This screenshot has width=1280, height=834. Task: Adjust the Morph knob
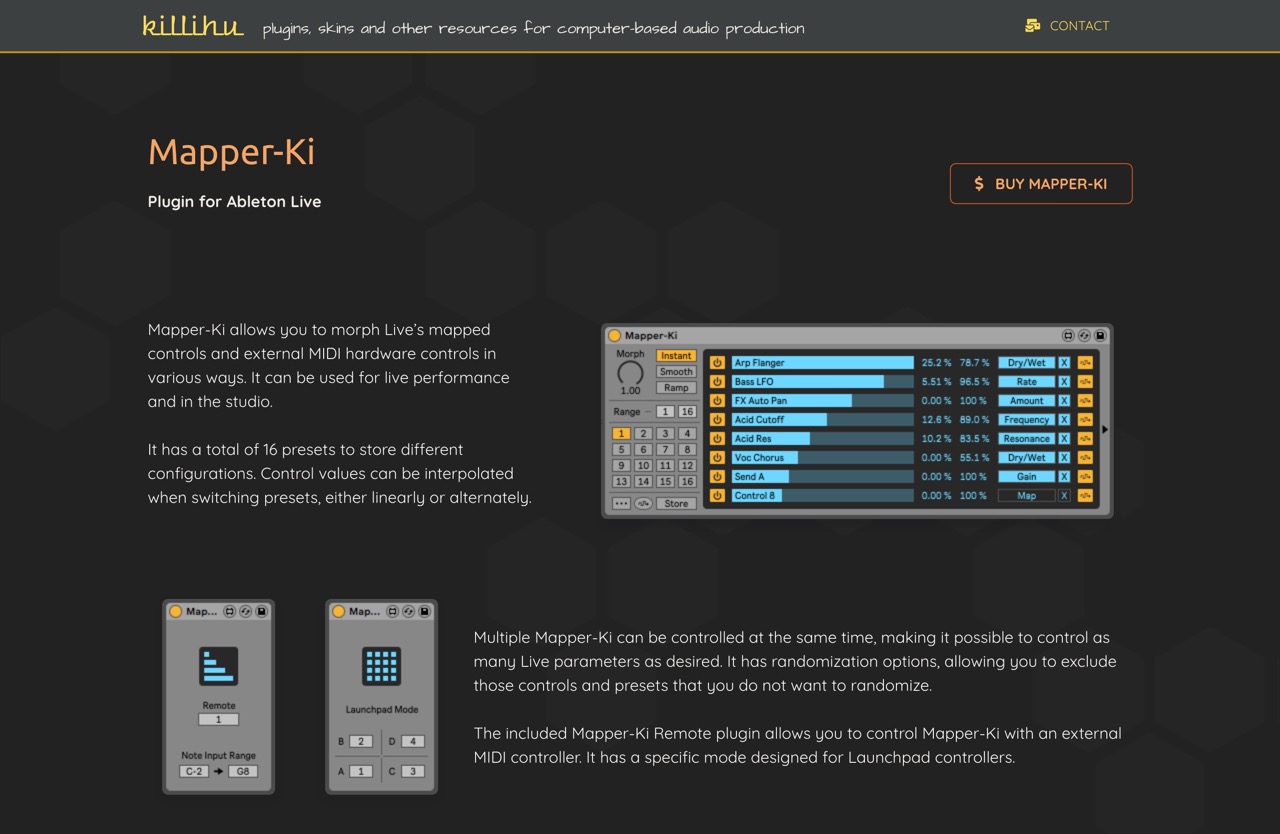pos(630,374)
